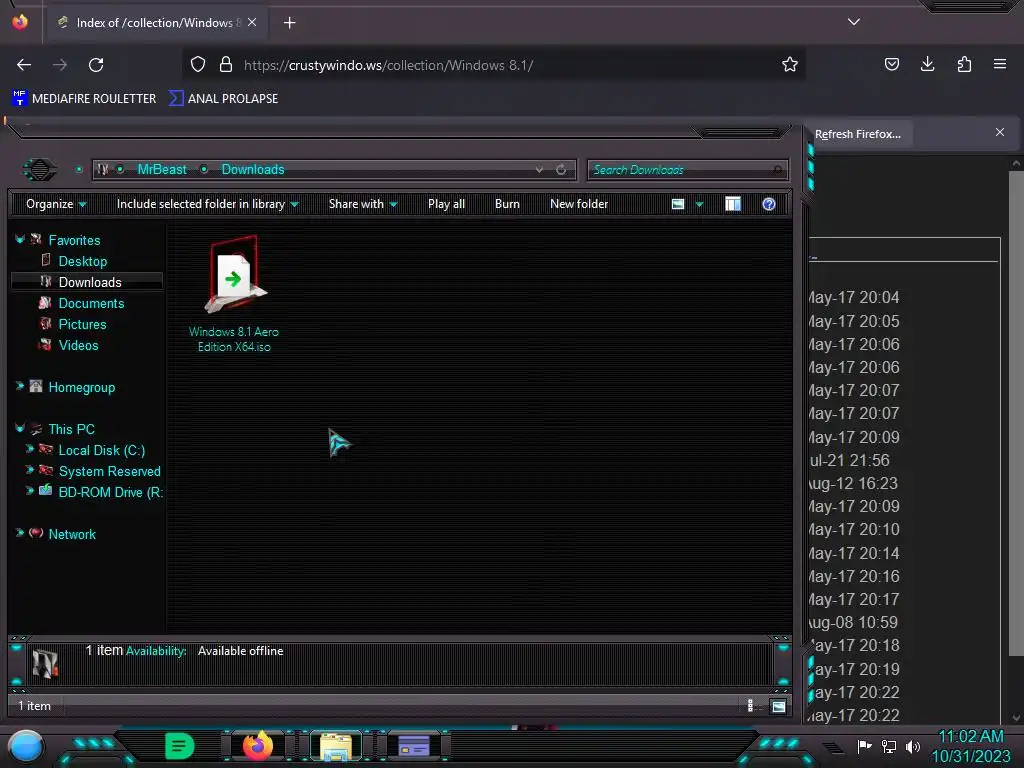Image resolution: width=1024 pixels, height=768 pixels.
Task: Expand Local Disk (C:)
Action: click(x=29, y=449)
